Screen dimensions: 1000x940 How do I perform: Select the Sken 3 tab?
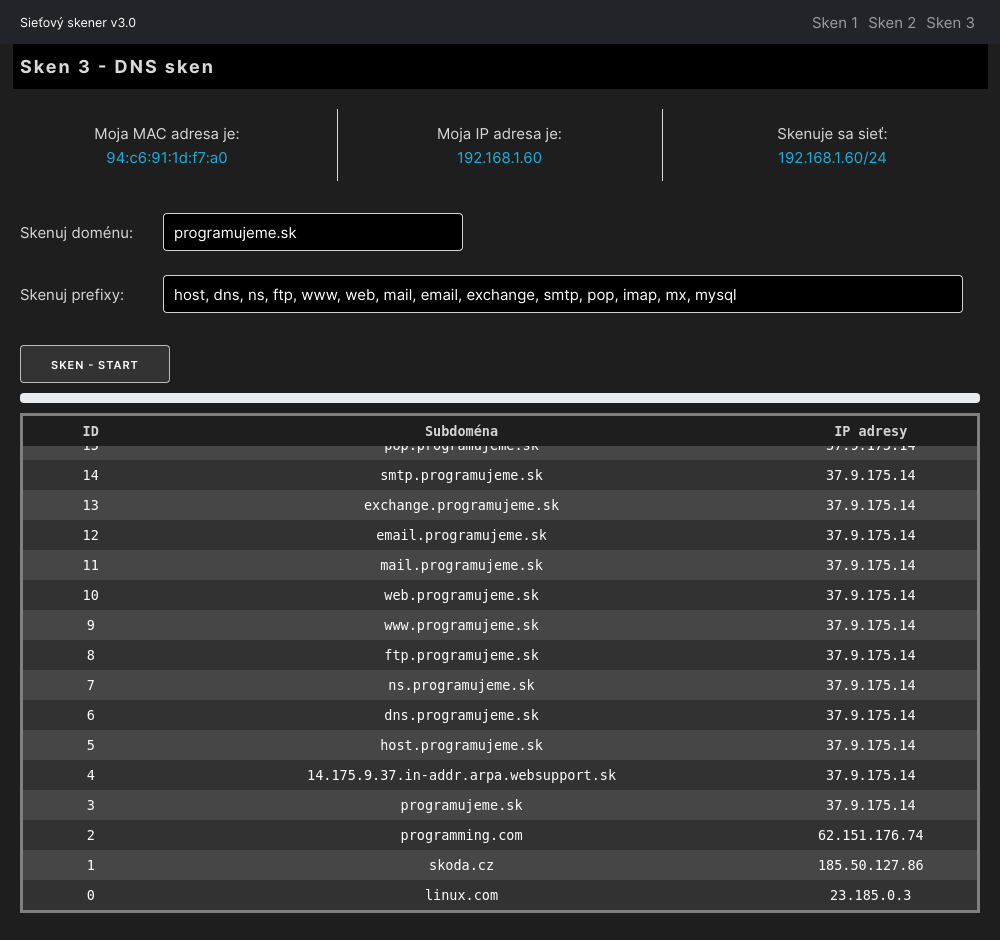click(950, 23)
